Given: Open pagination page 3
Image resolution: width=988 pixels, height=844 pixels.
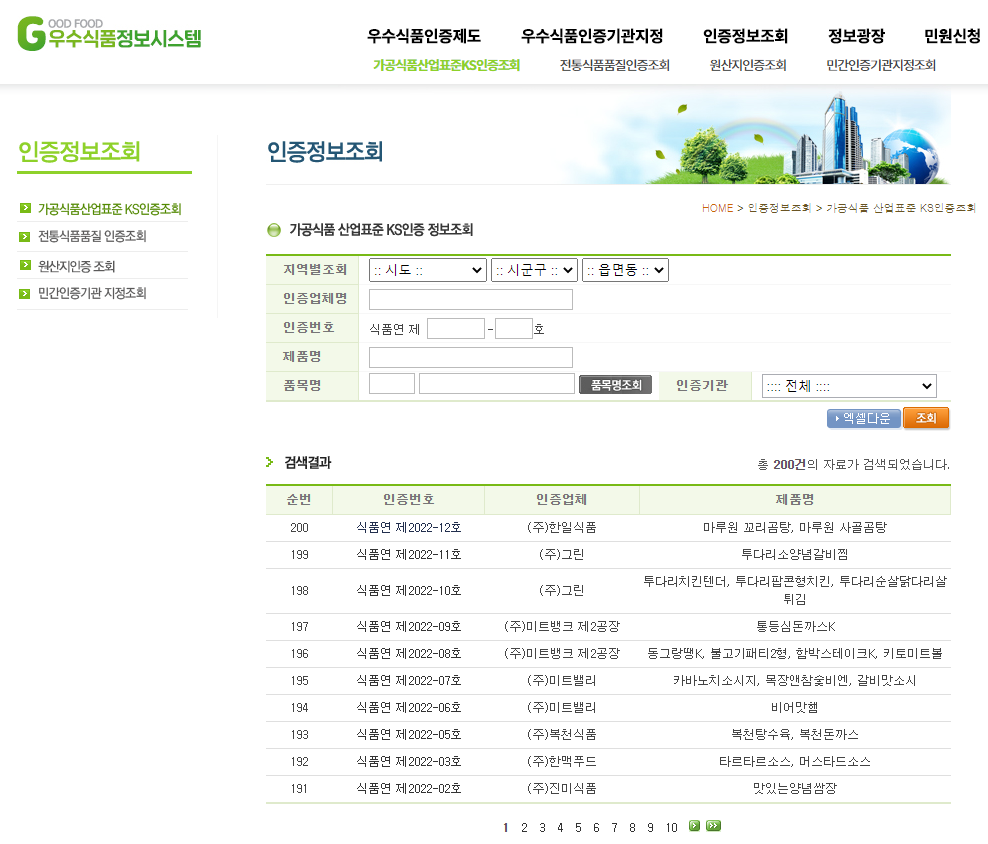Looking at the screenshot, I should pyautogui.click(x=542, y=826).
